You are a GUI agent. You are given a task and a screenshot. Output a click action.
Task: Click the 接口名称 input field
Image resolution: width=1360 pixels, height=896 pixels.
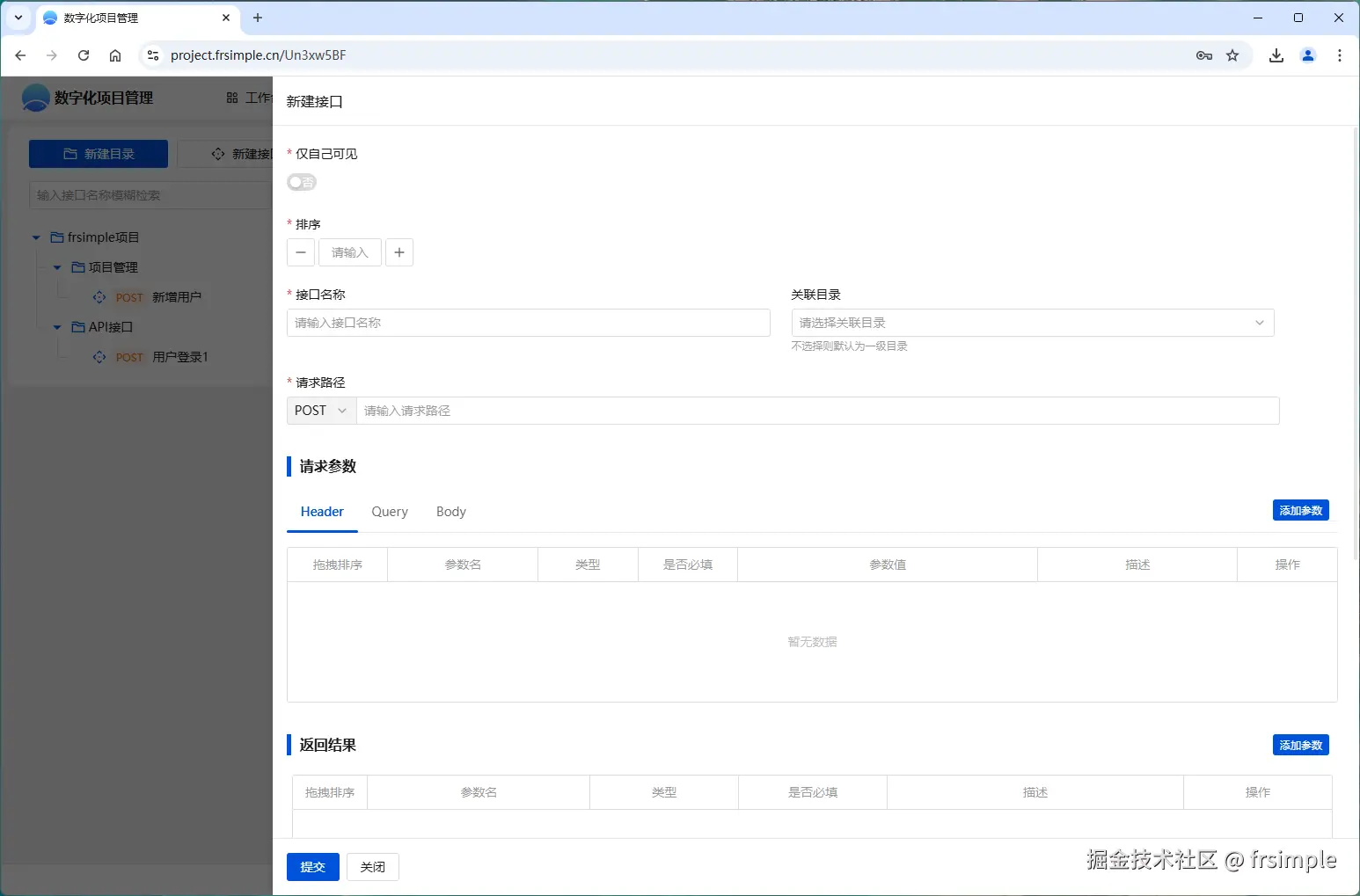coord(527,323)
